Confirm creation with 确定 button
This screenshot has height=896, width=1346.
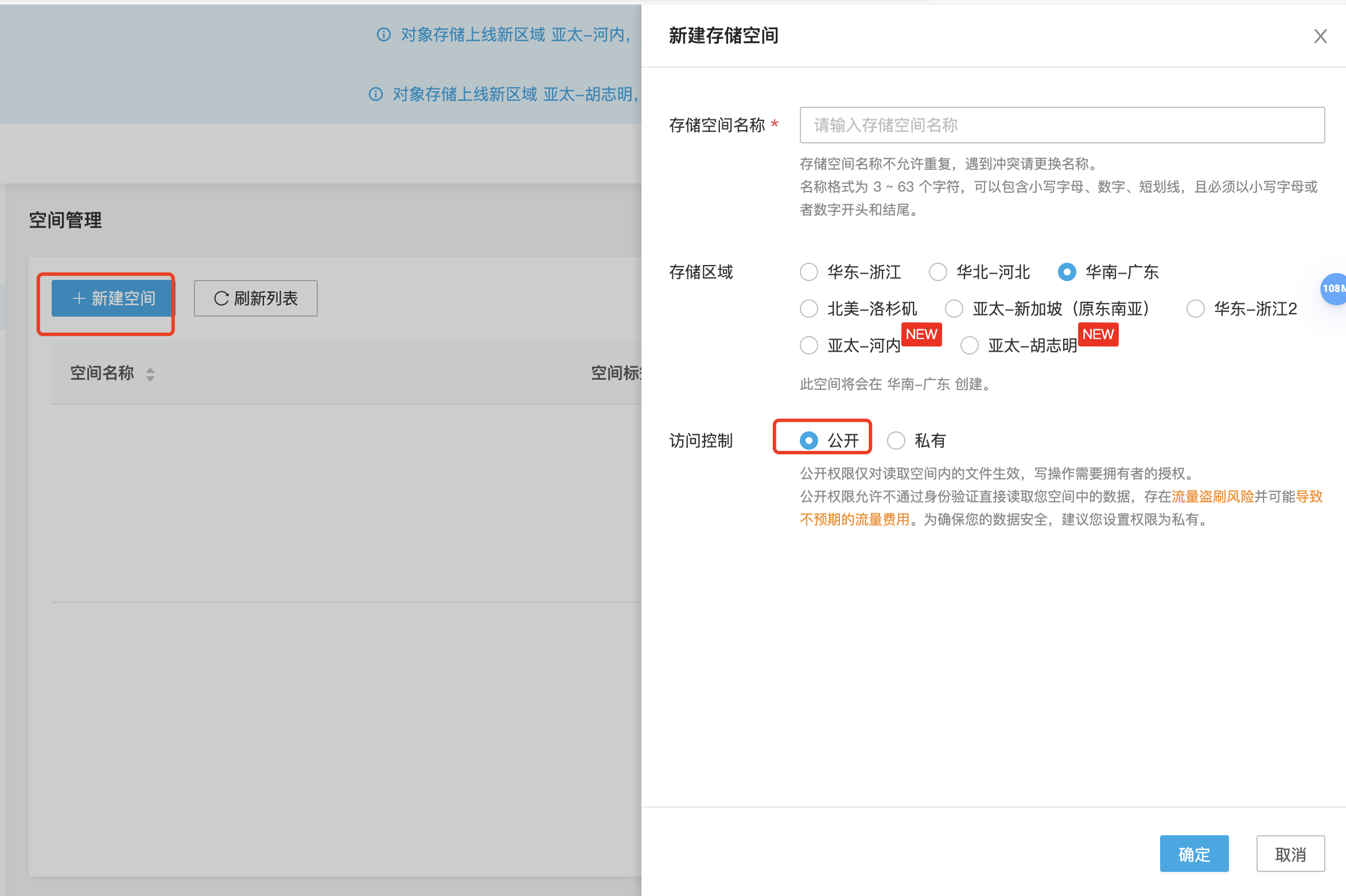tap(1194, 854)
